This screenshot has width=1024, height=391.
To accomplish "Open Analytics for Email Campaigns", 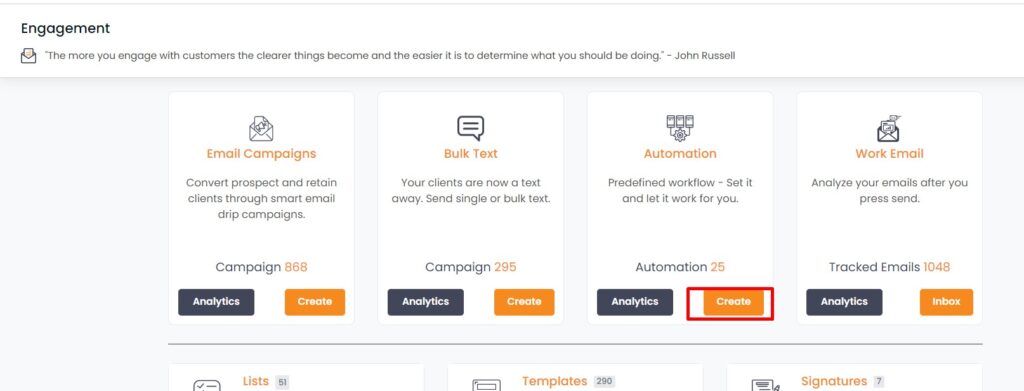I will coord(216,302).
